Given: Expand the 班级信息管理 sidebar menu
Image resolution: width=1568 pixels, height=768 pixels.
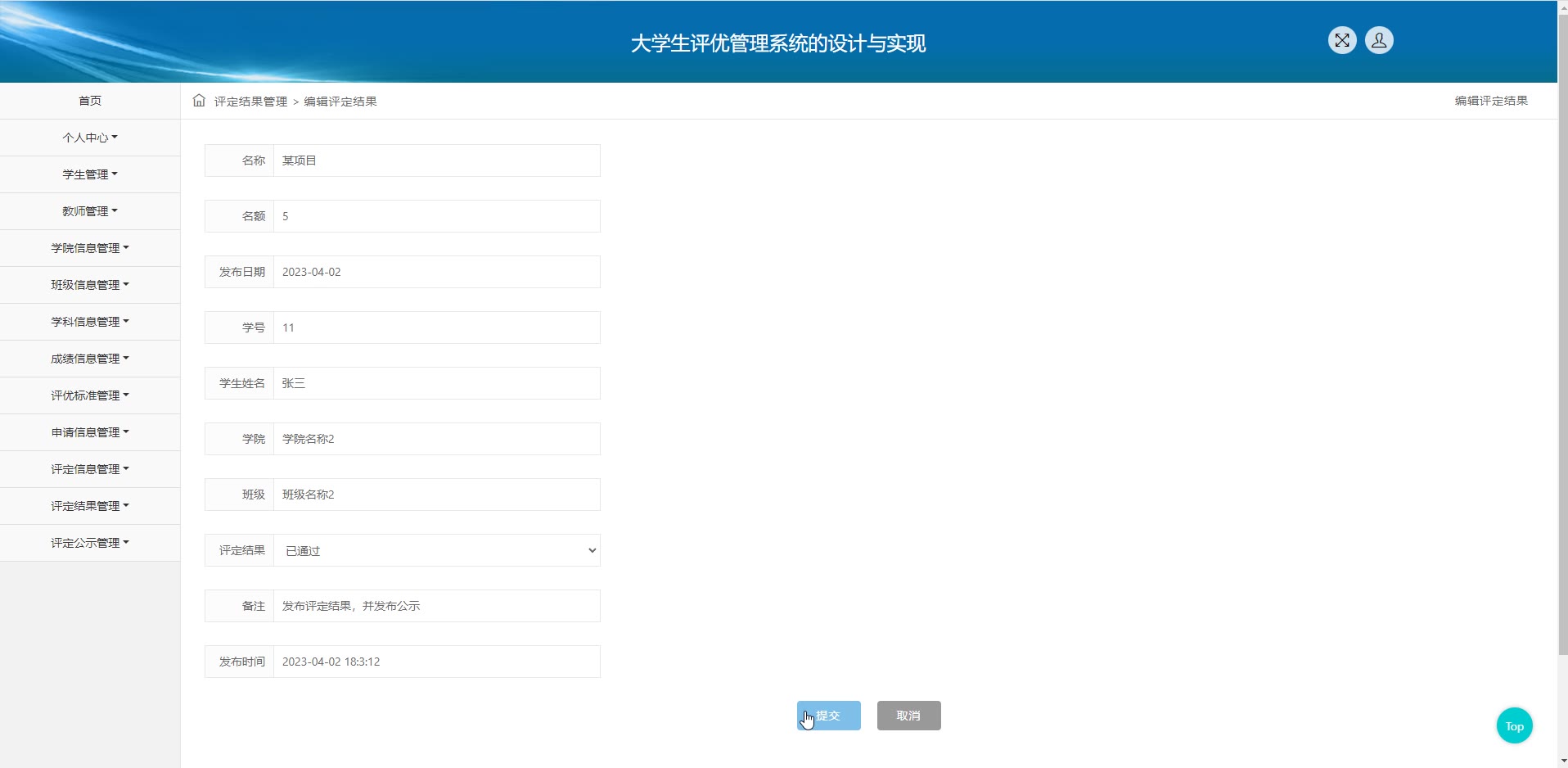Looking at the screenshot, I should tap(90, 285).
